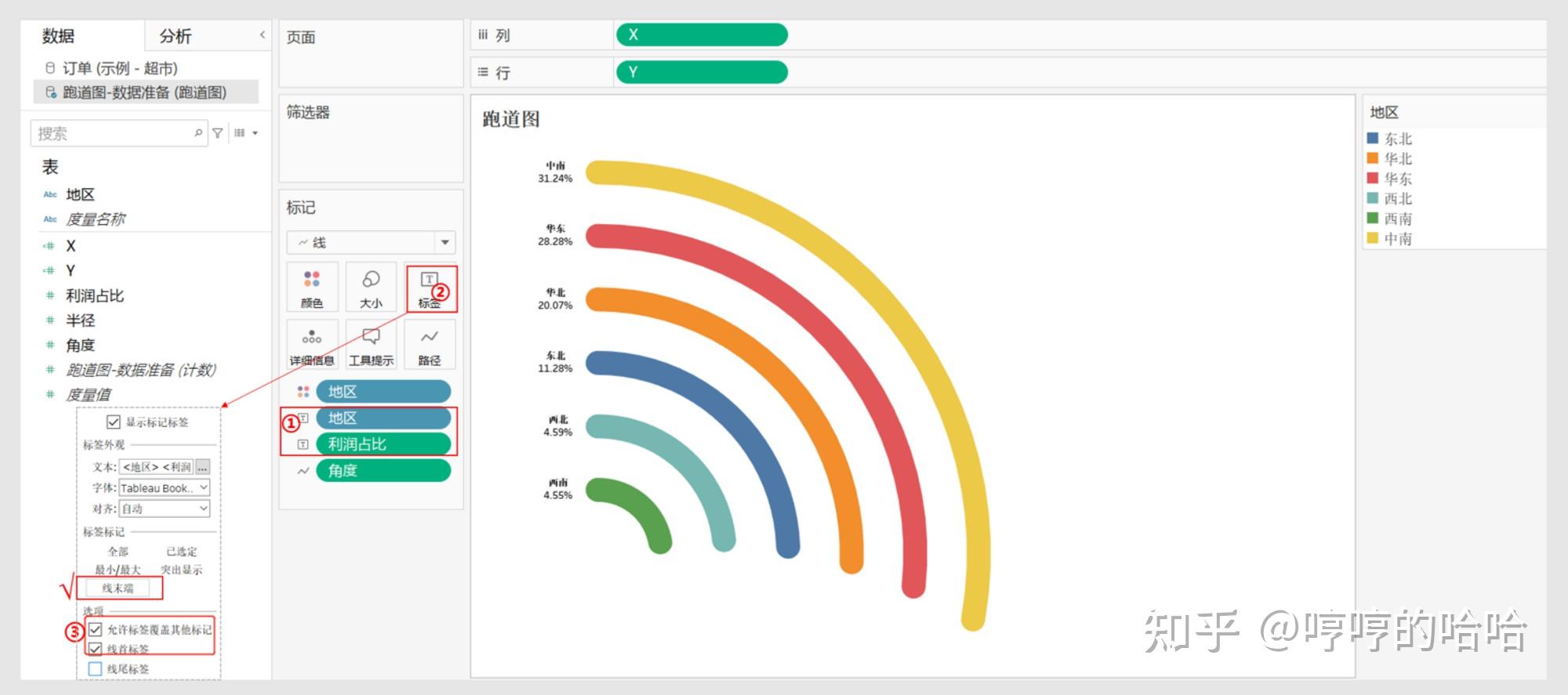Click the X pill on the columns shelf

coord(702,34)
